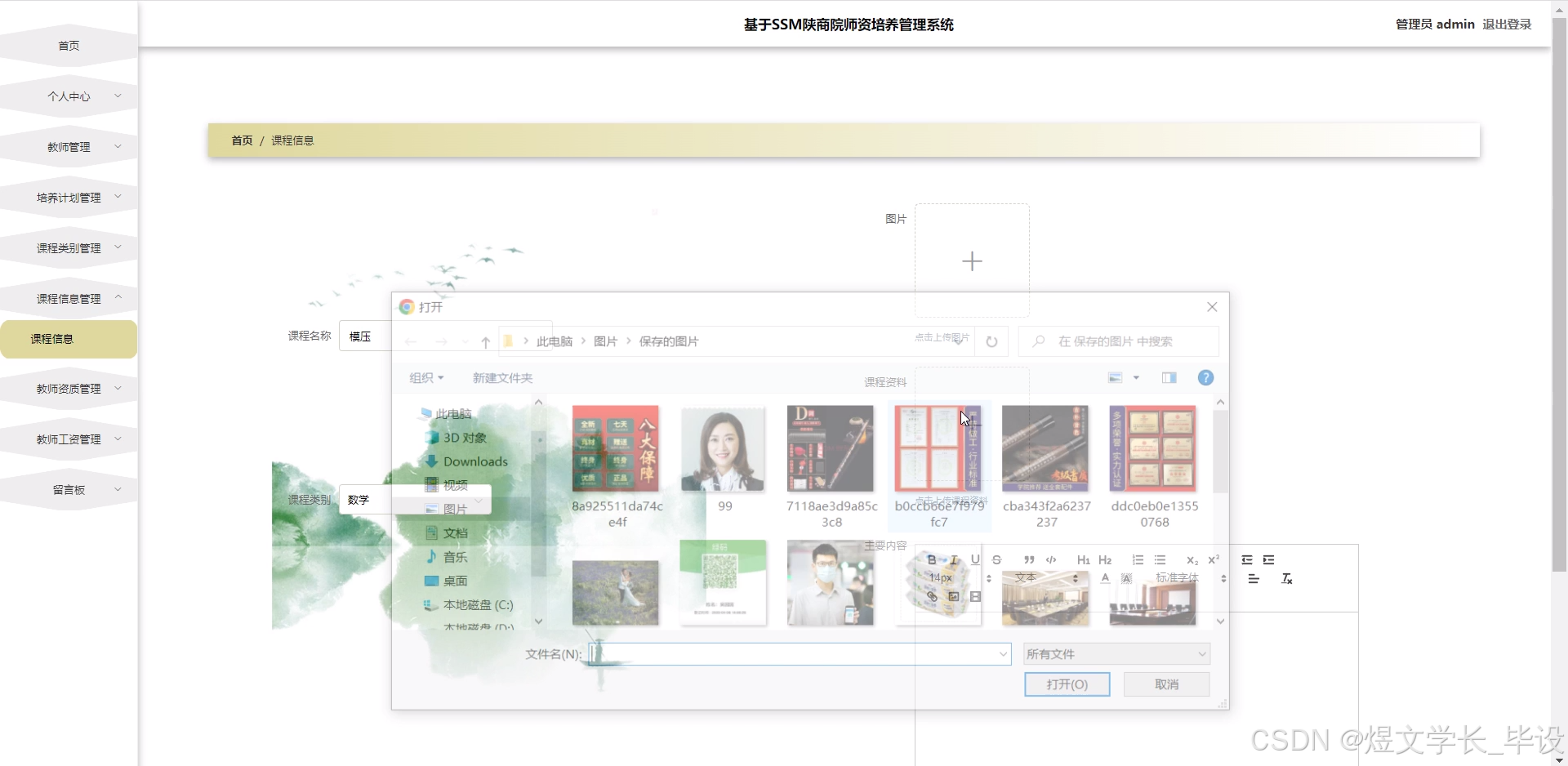1568x766 pixels.
Task: Open the text alignment option
Action: (1254, 579)
